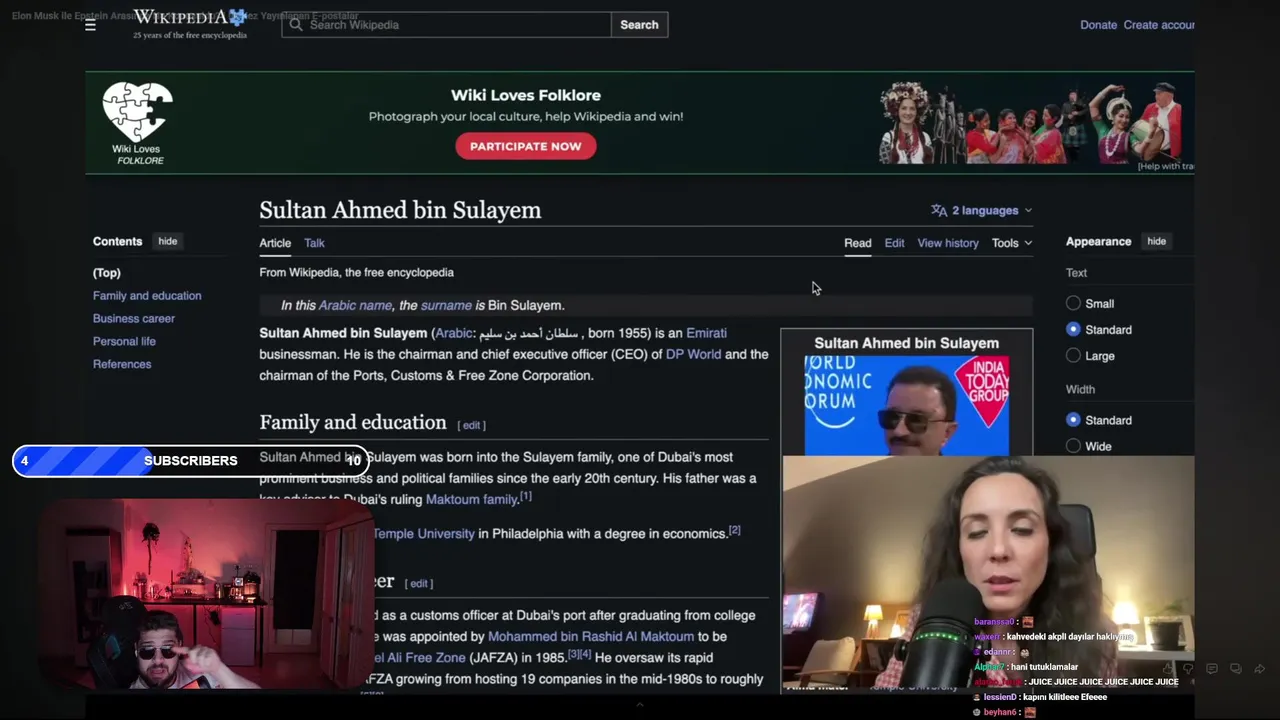Click the Donate link
The height and width of the screenshot is (720, 1280).
coord(1098,25)
